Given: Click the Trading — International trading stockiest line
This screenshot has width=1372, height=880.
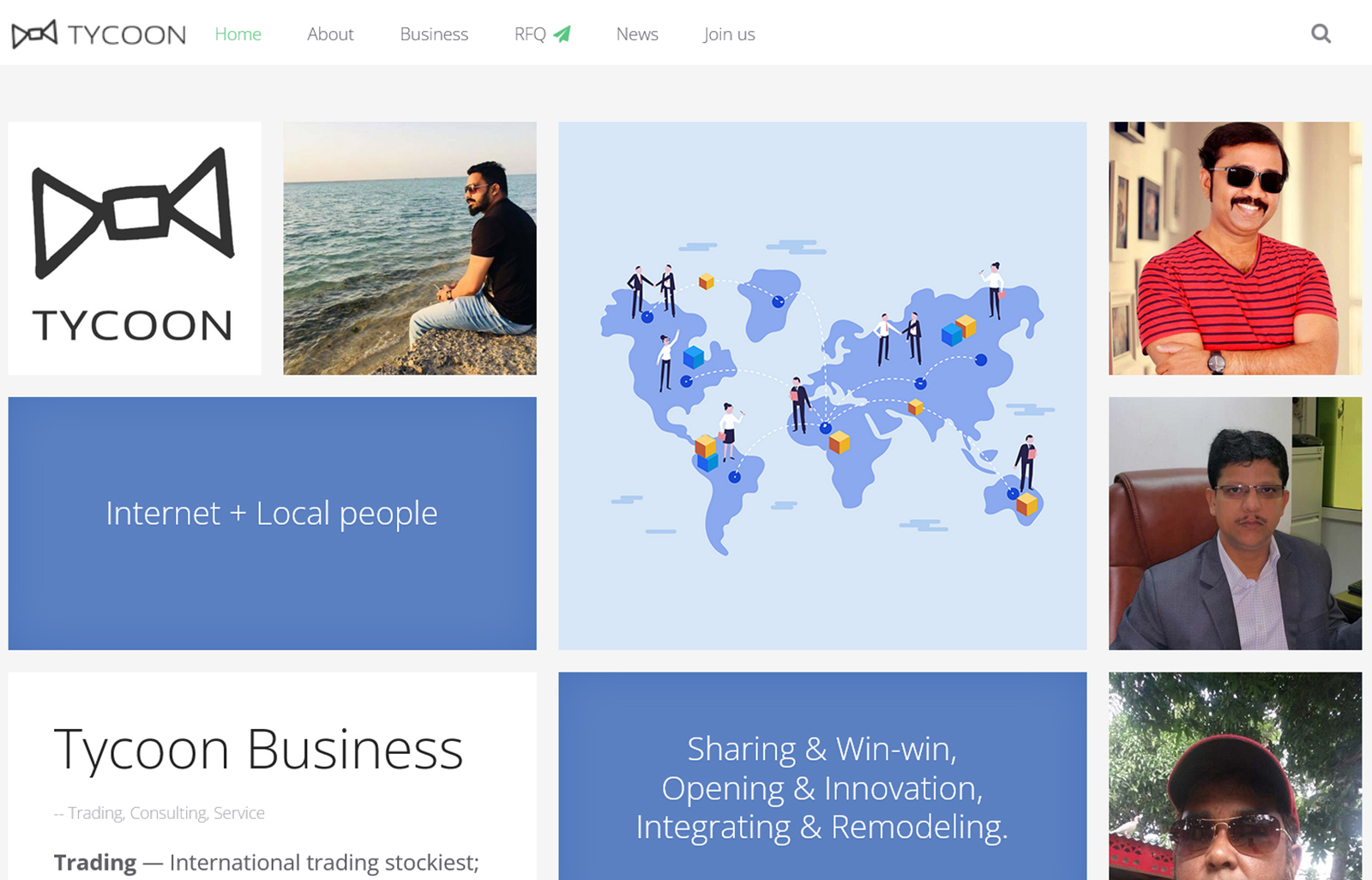Looking at the screenshot, I should coord(266,863).
